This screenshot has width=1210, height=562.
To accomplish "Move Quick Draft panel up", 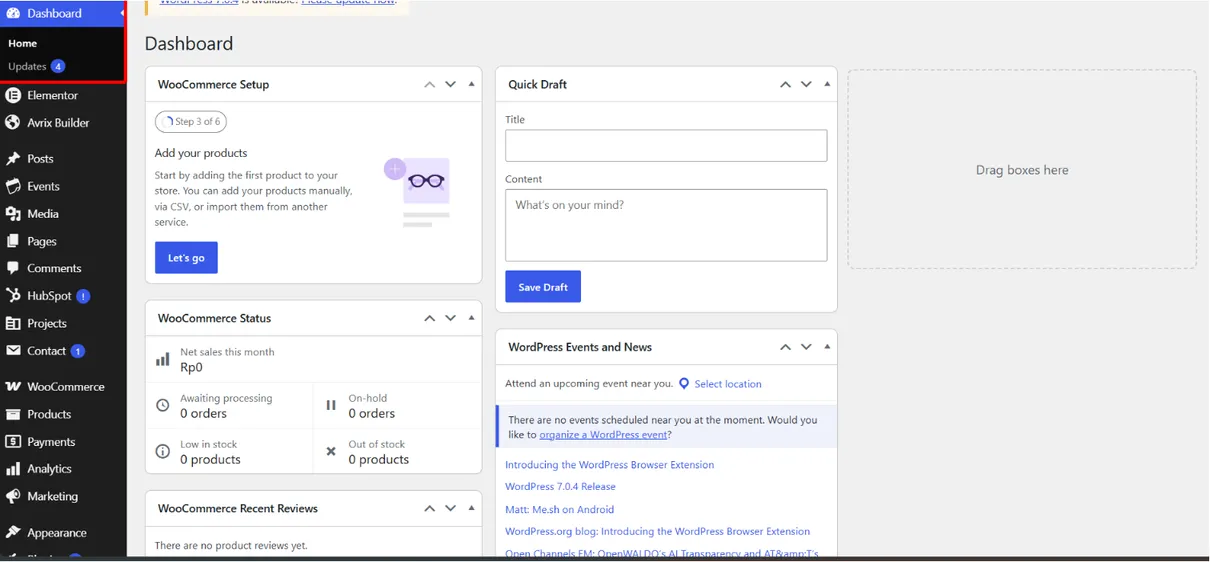I will point(786,84).
